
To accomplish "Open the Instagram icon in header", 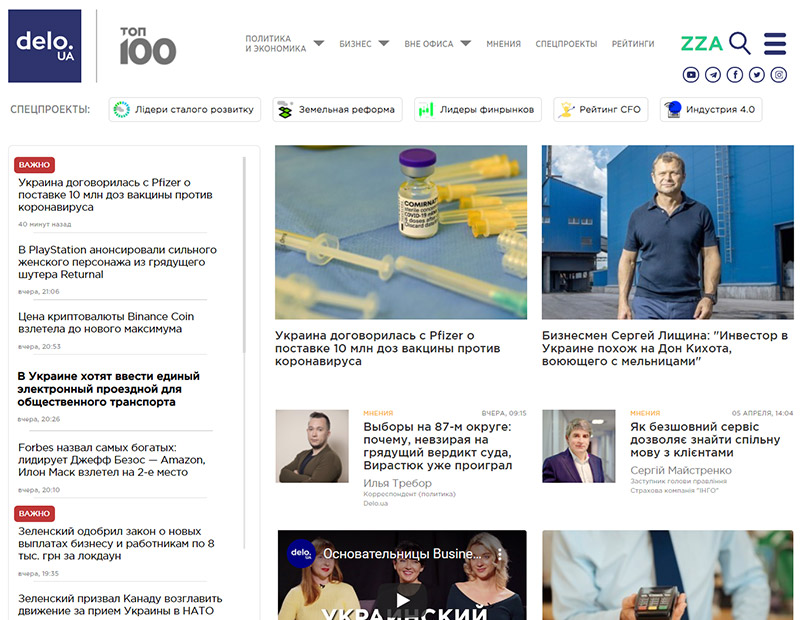I will coord(779,75).
